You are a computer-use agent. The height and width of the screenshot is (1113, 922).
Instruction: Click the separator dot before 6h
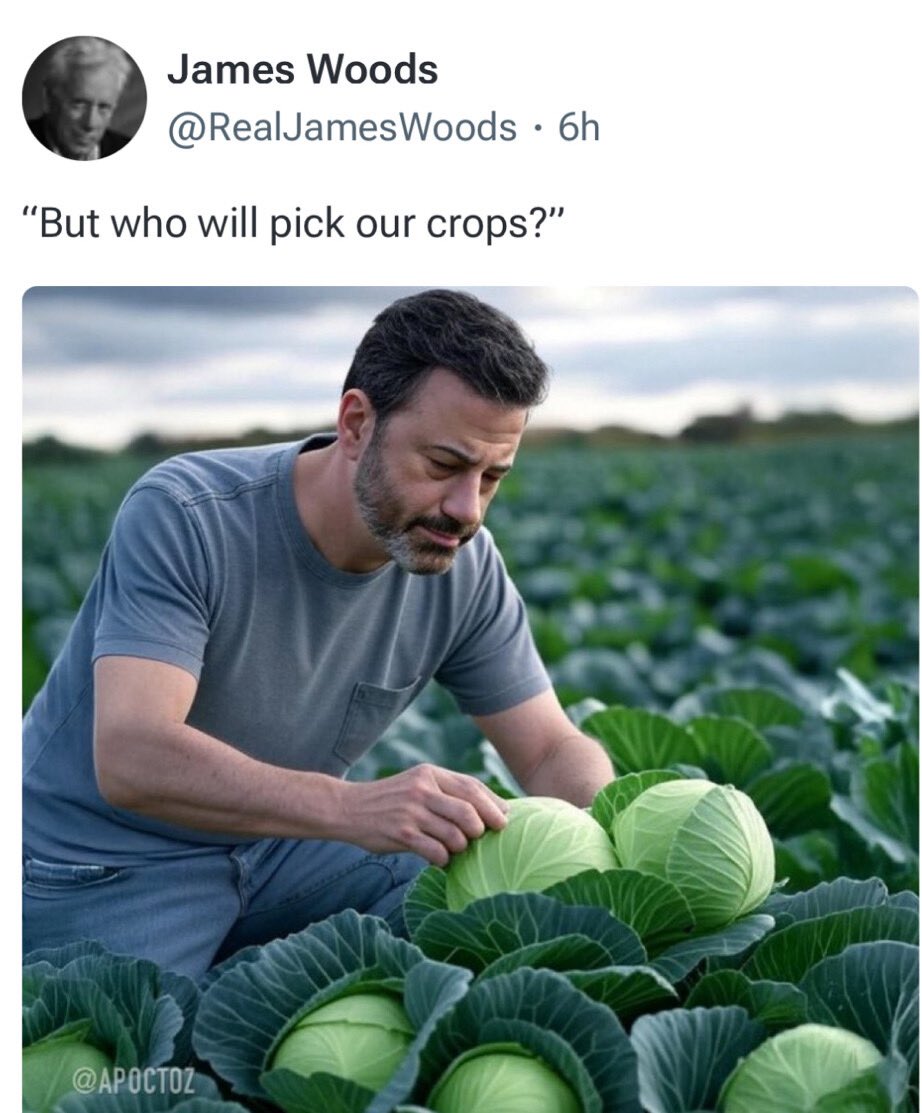point(539,129)
